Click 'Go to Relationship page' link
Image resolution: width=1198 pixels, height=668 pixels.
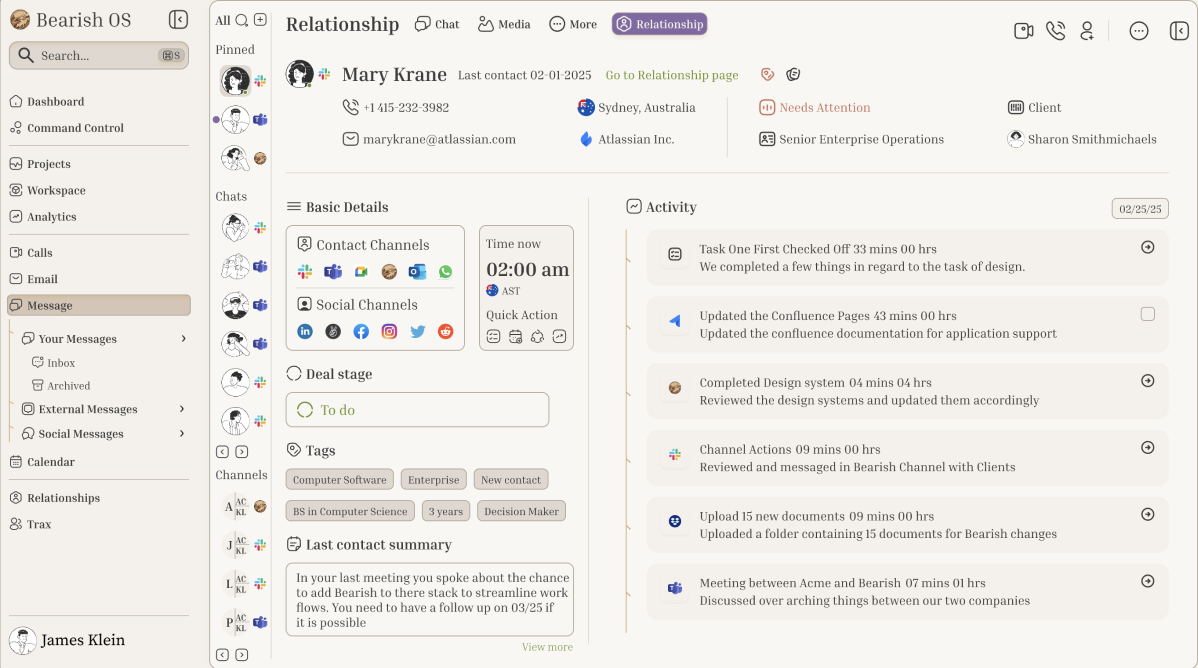click(x=671, y=75)
